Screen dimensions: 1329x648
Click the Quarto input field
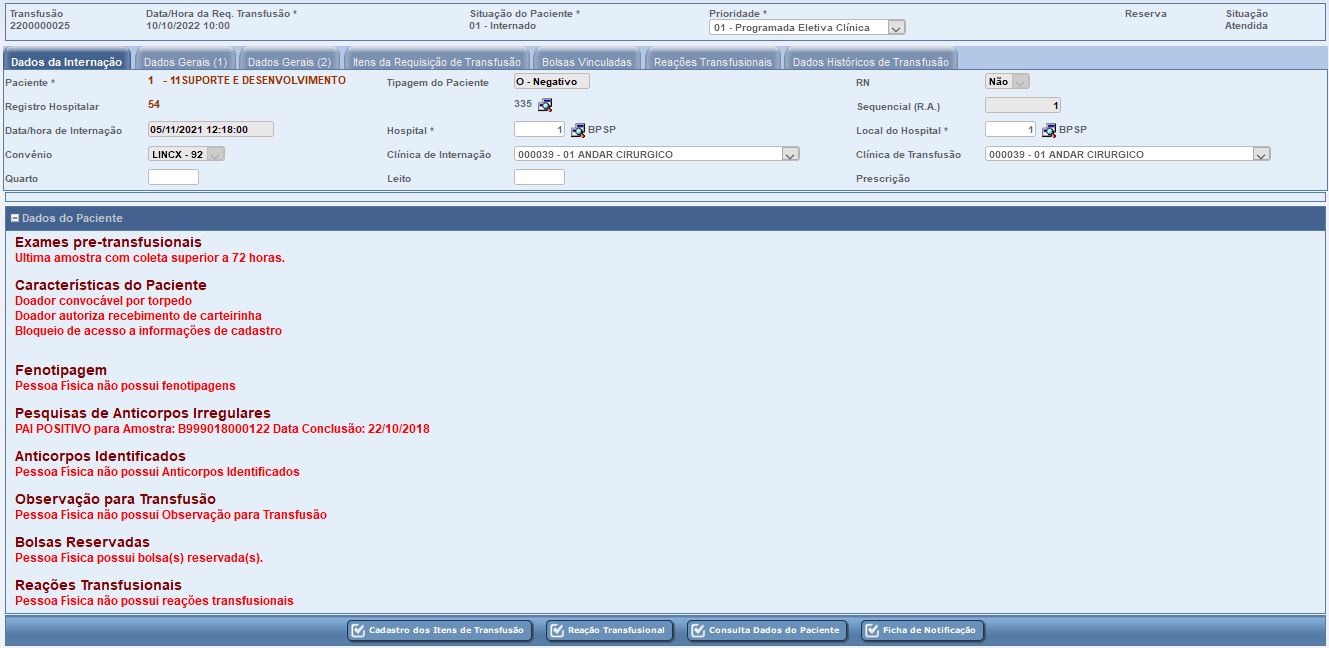[173, 178]
